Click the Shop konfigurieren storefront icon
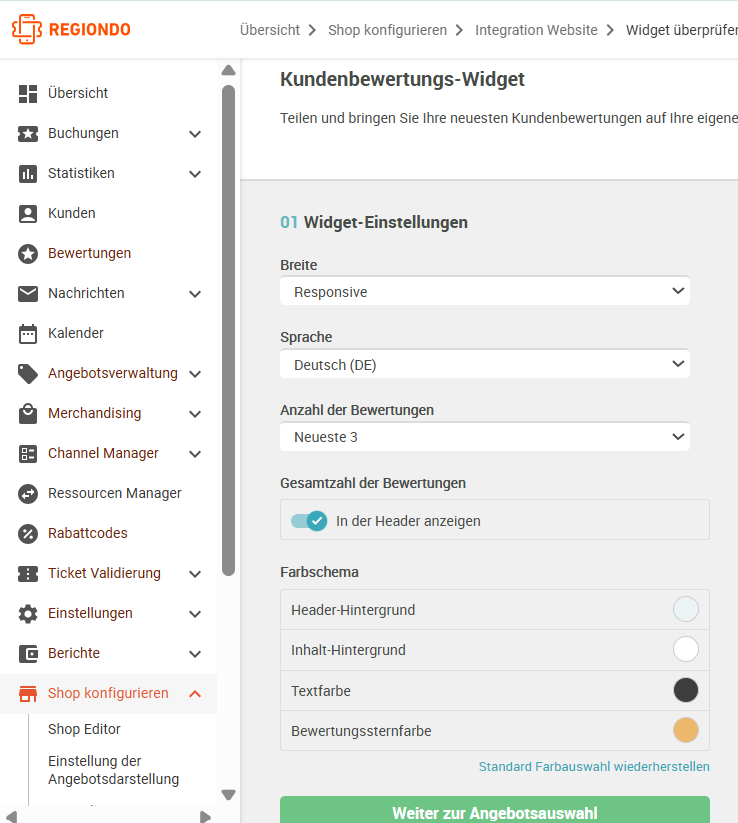This screenshot has width=738, height=823. point(28,693)
